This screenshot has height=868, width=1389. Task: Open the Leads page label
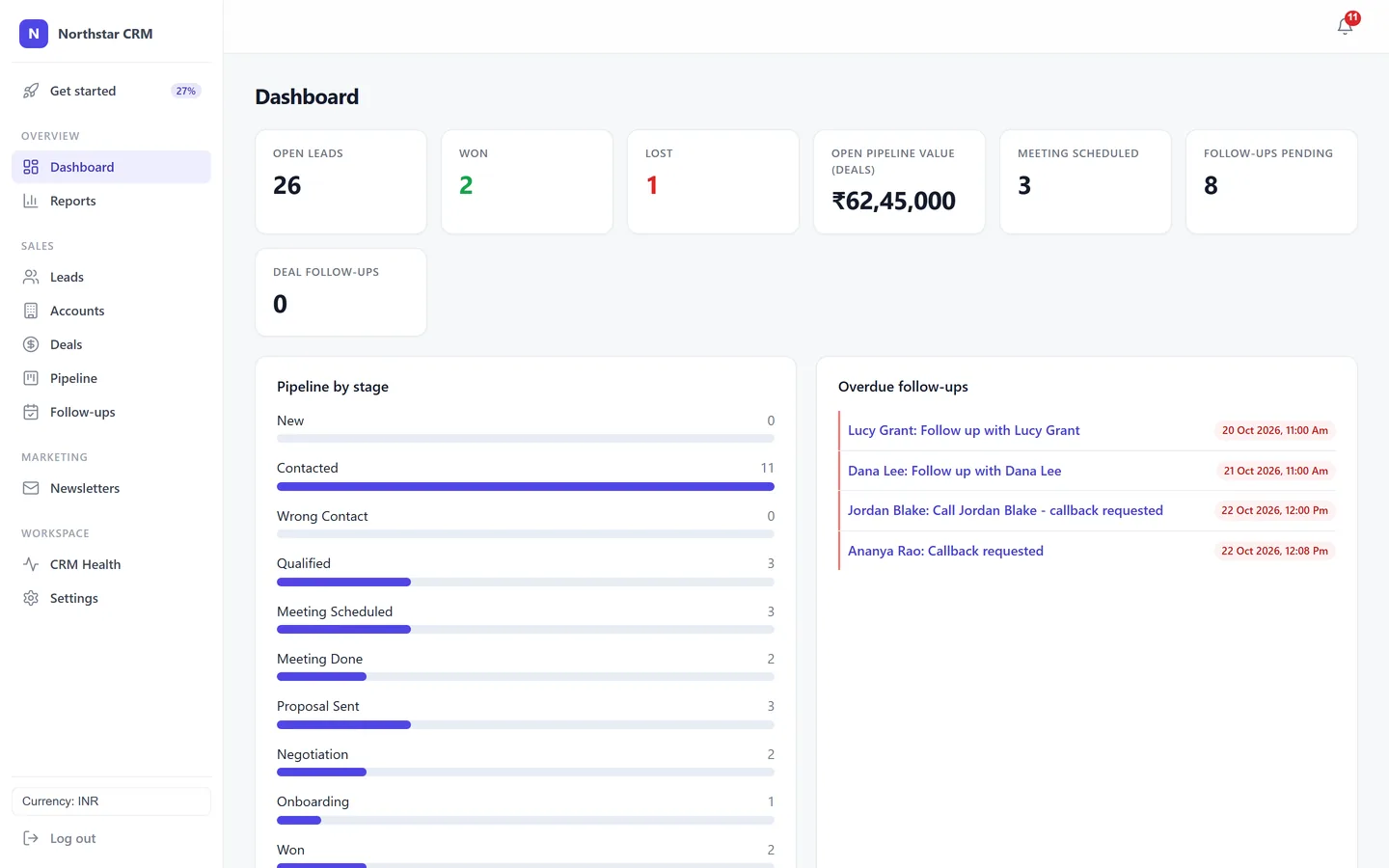(x=67, y=277)
